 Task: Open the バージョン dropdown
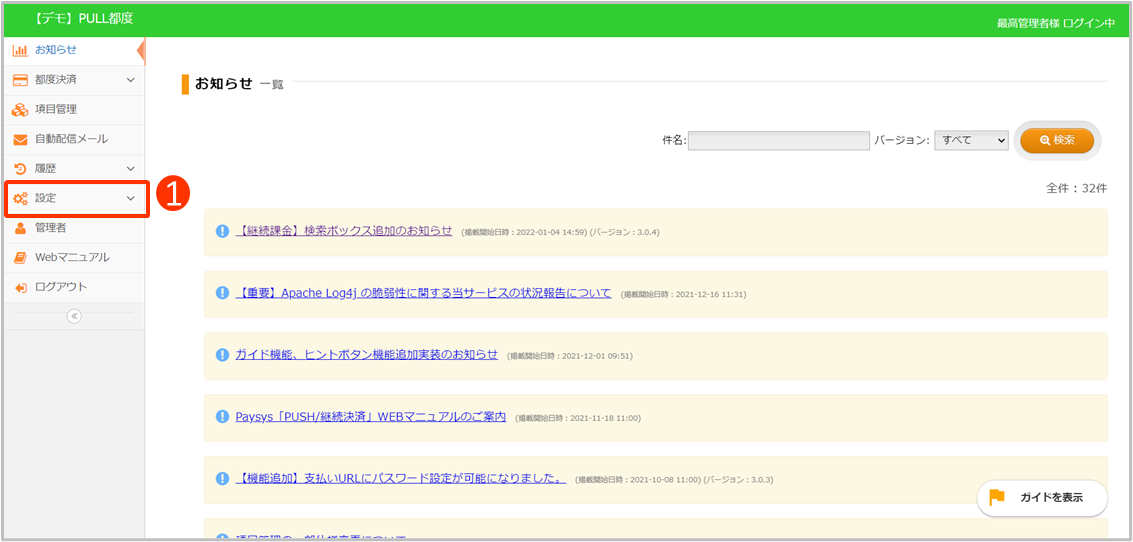tap(971, 141)
